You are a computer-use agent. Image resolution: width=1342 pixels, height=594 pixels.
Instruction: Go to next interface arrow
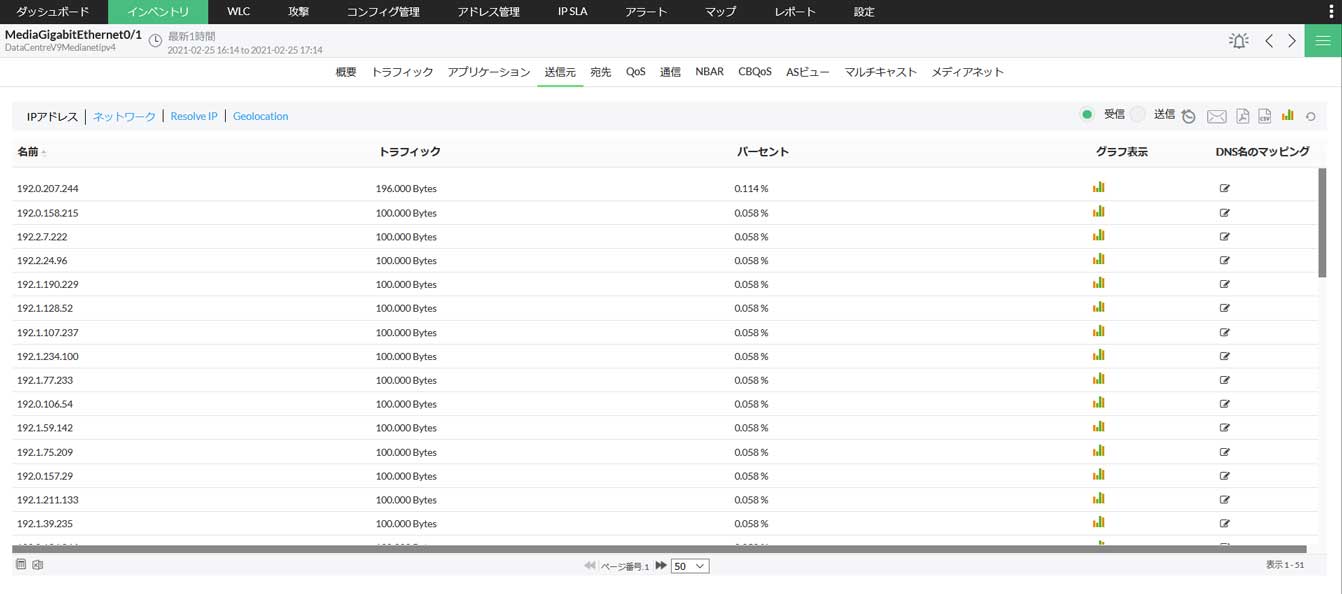[1292, 41]
